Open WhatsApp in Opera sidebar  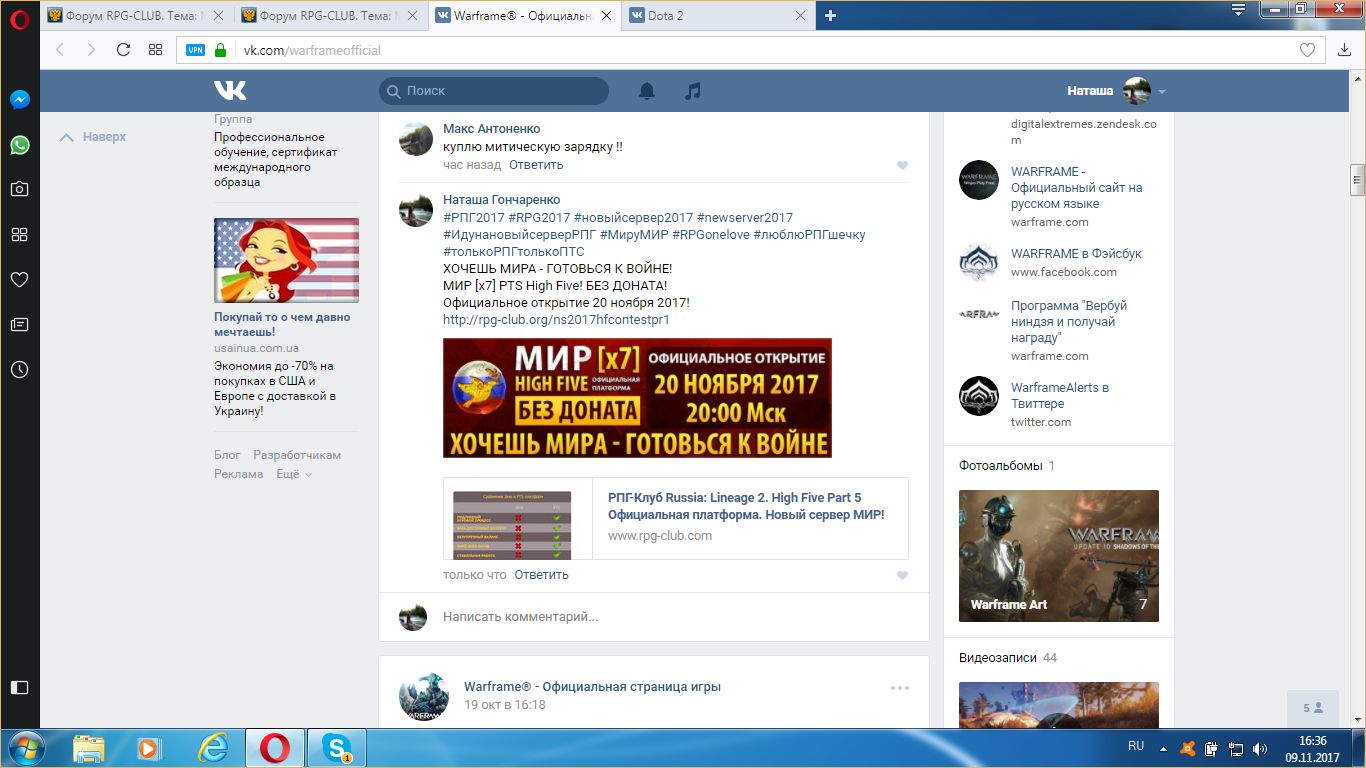coord(19,145)
